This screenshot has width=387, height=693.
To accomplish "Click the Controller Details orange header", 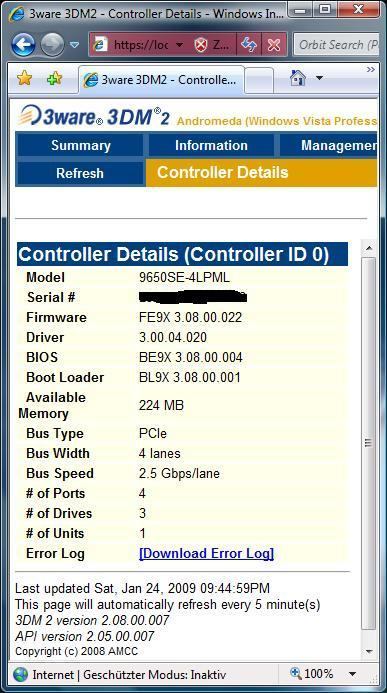I will [262, 172].
